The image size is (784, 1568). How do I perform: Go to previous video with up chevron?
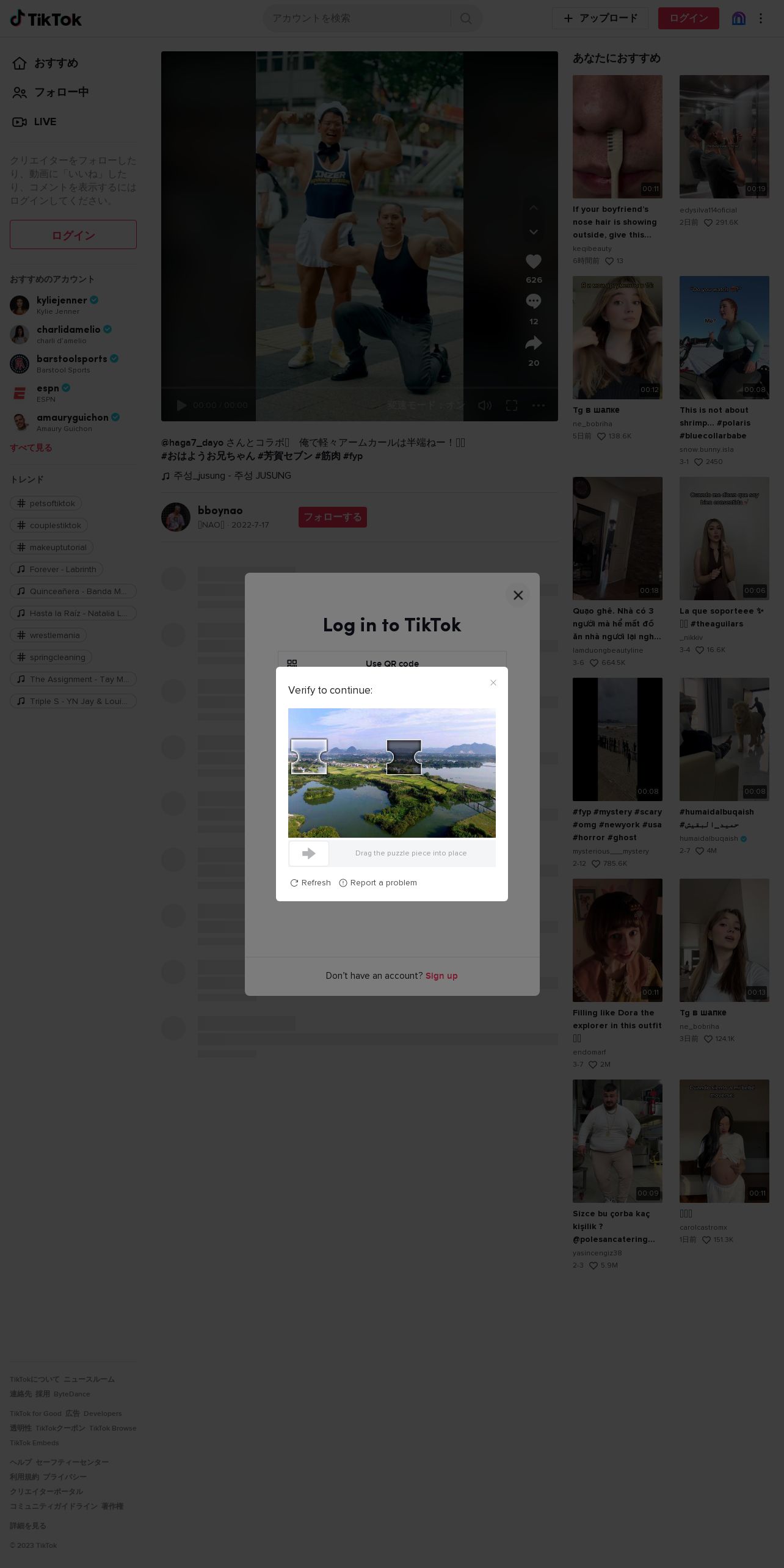tap(534, 208)
